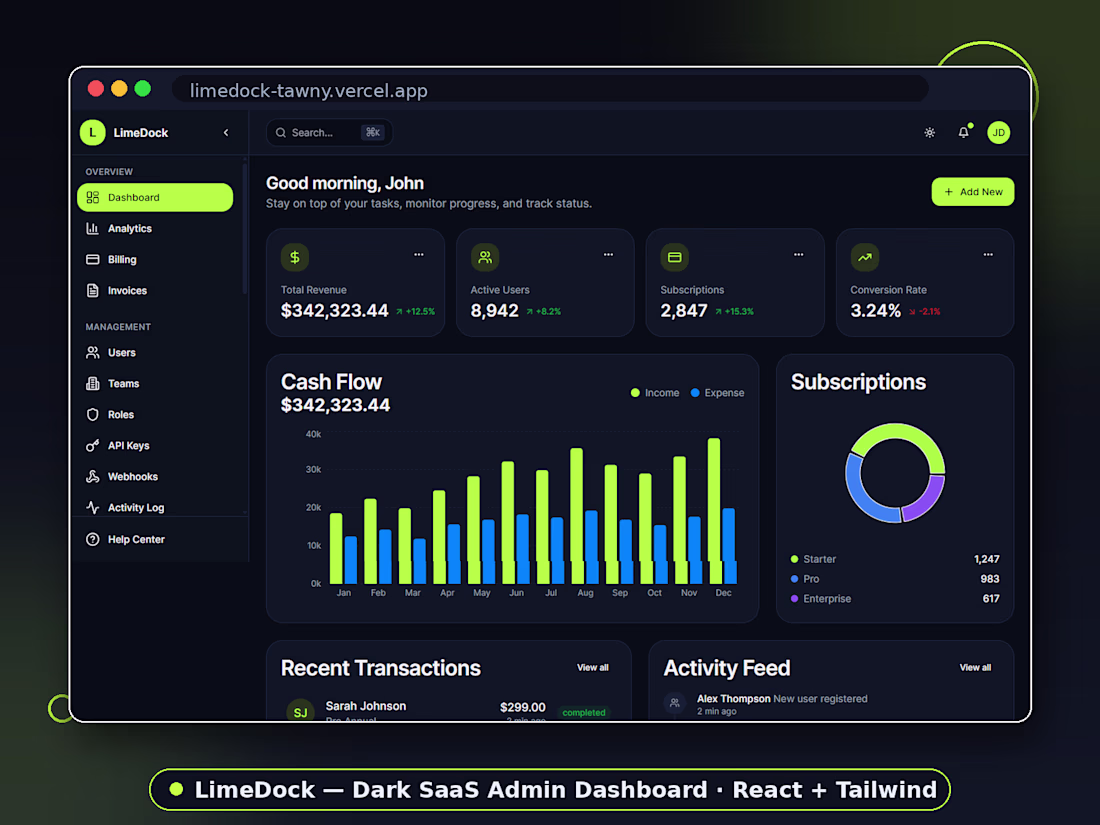1100x825 pixels.
Task: Click the completed status badge
Action: click(x=584, y=713)
